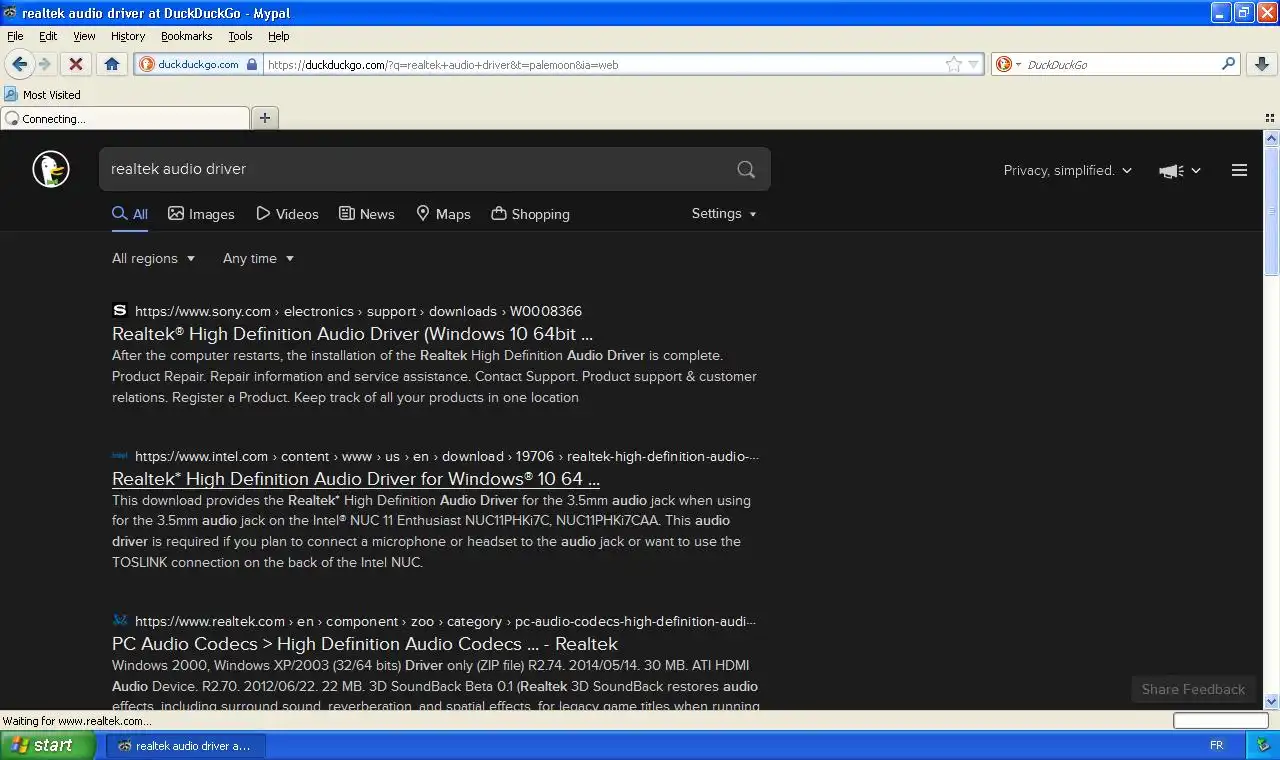Submit search with the magnifier in DuckDuckGo box
1280x760 pixels.
pos(746,169)
